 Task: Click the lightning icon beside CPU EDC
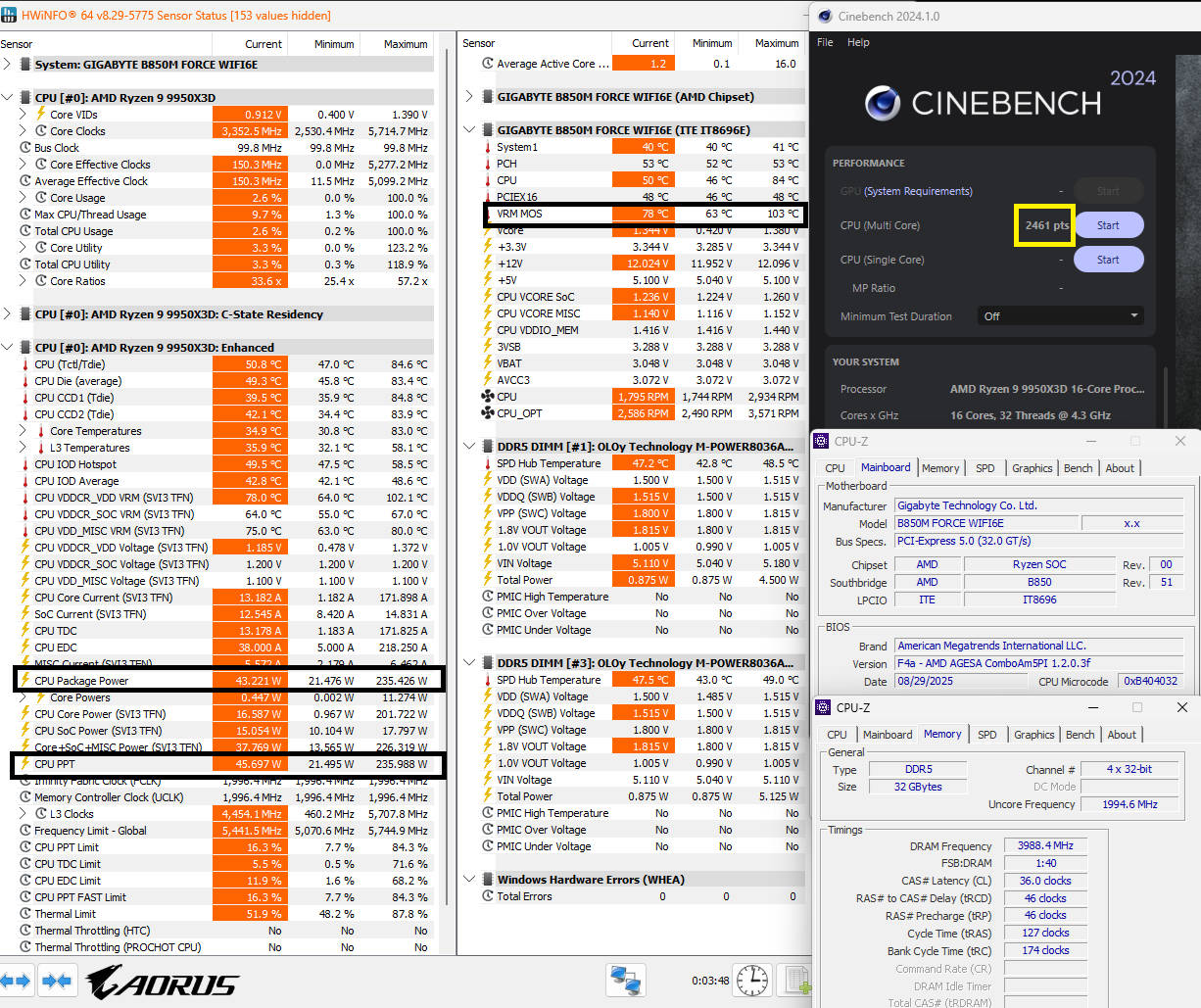click(x=25, y=648)
